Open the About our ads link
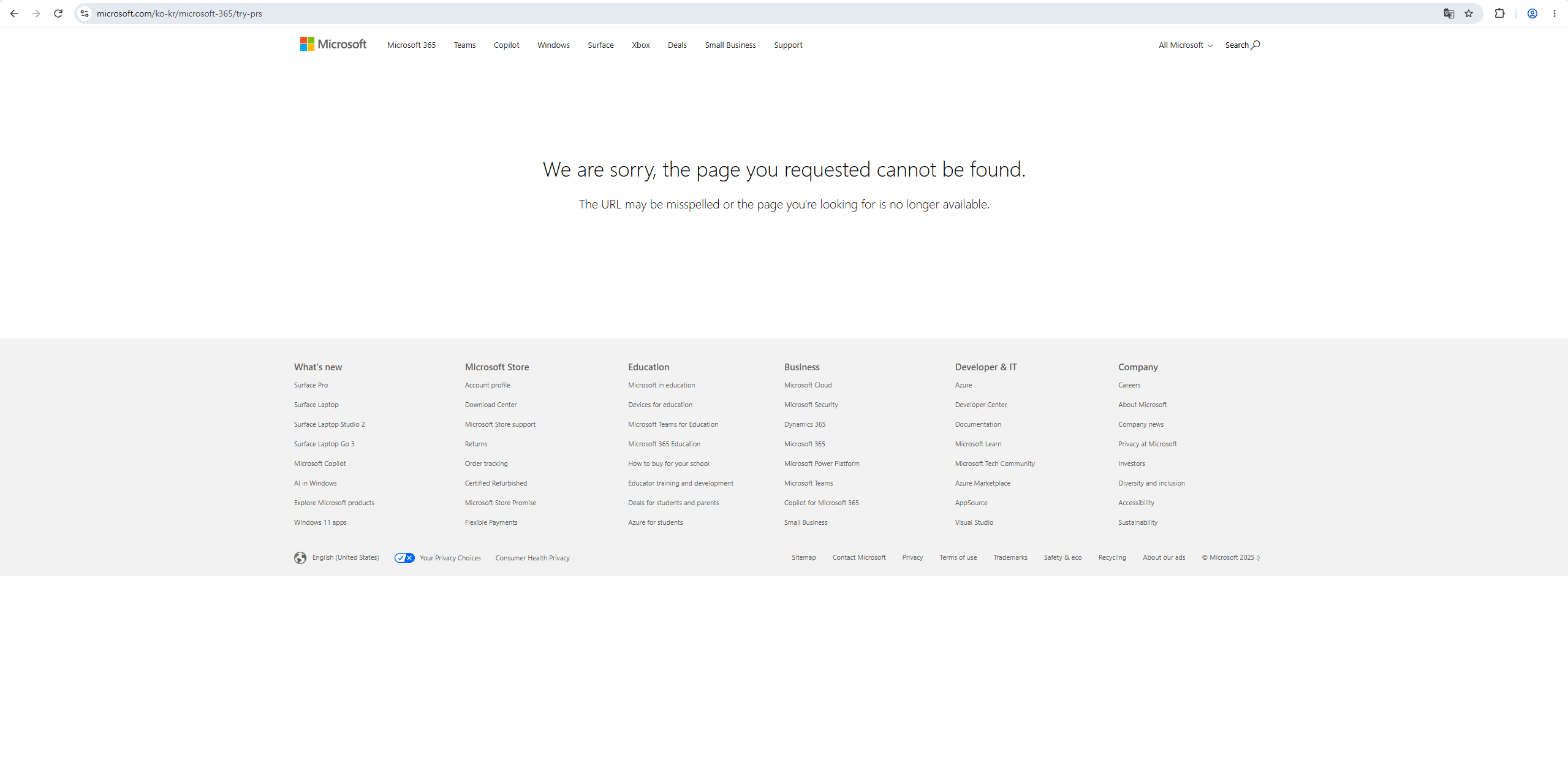1568x778 pixels. [x=1164, y=557]
